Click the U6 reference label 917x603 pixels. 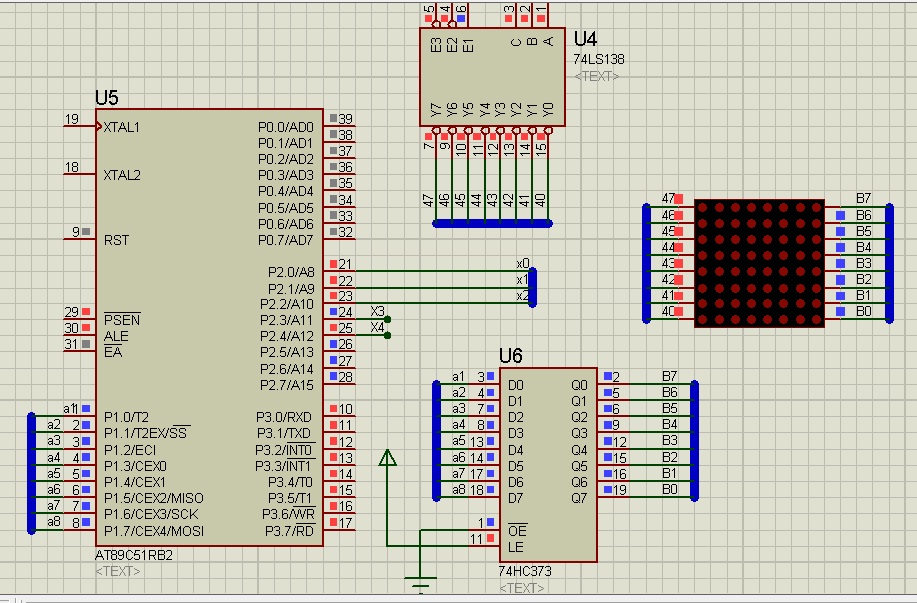511,356
